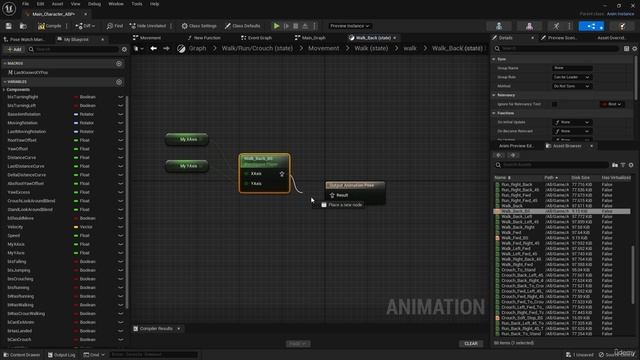The height and width of the screenshot is (360, 640).
Task: Click Walk/Run/Crouch (state) breadcrumb
Action: click(x=257, y=49)
